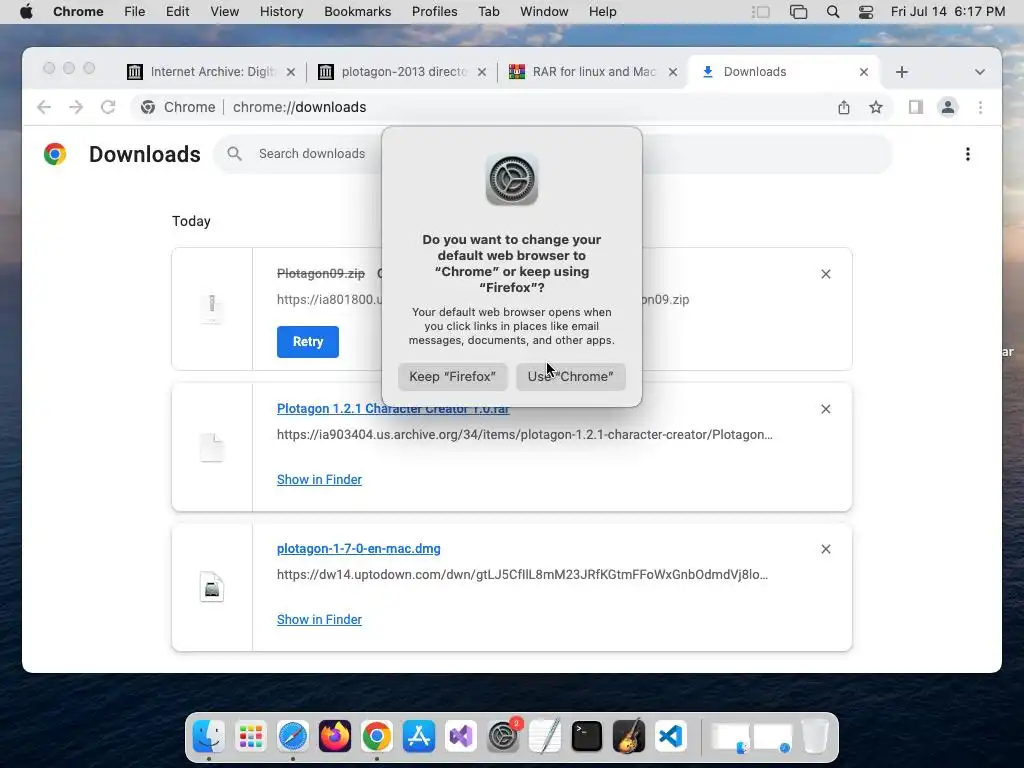Open Finder from the Dock
The image size is (1024, 768).
tap(209, 736)
